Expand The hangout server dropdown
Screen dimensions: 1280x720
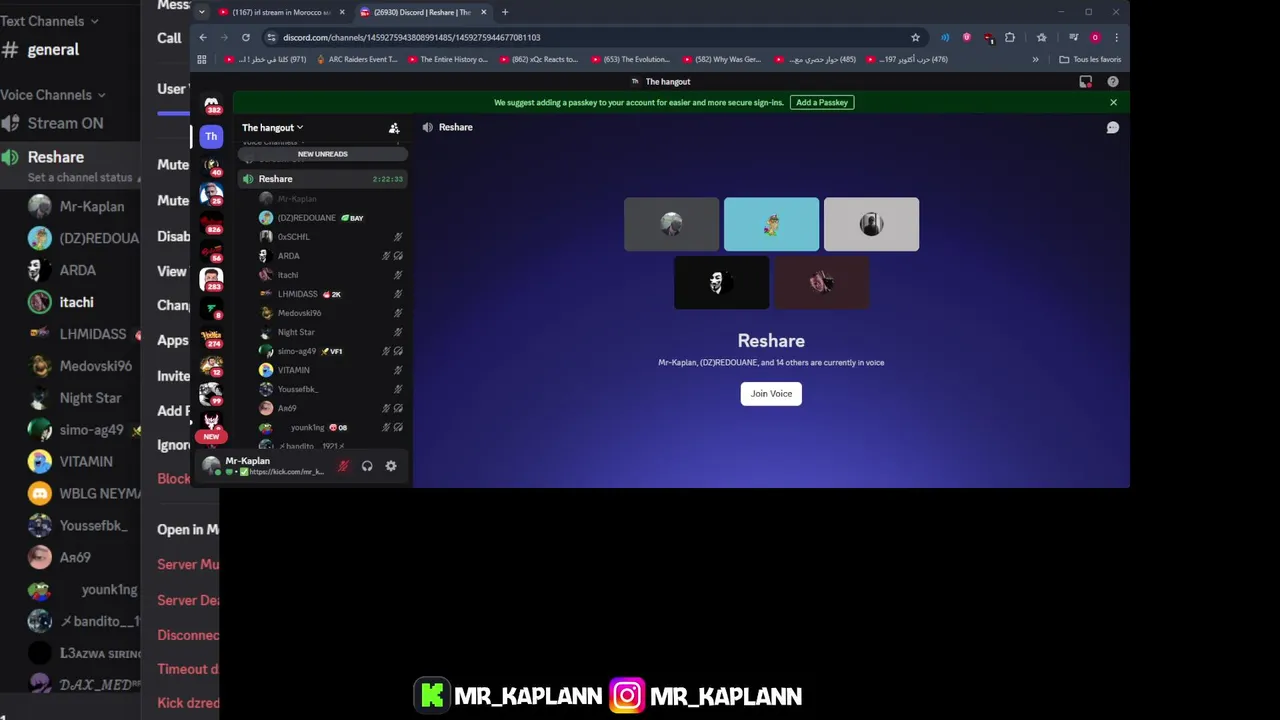(x=272, y=128)
